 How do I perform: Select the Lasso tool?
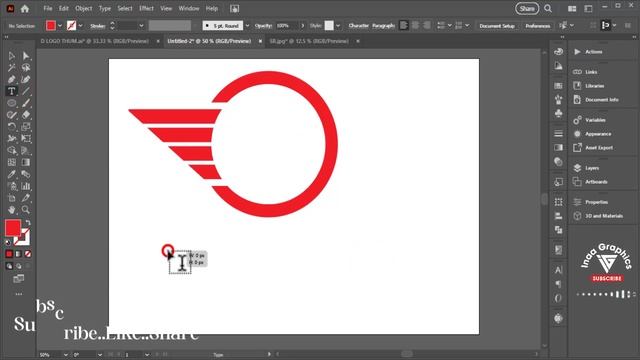26,68
